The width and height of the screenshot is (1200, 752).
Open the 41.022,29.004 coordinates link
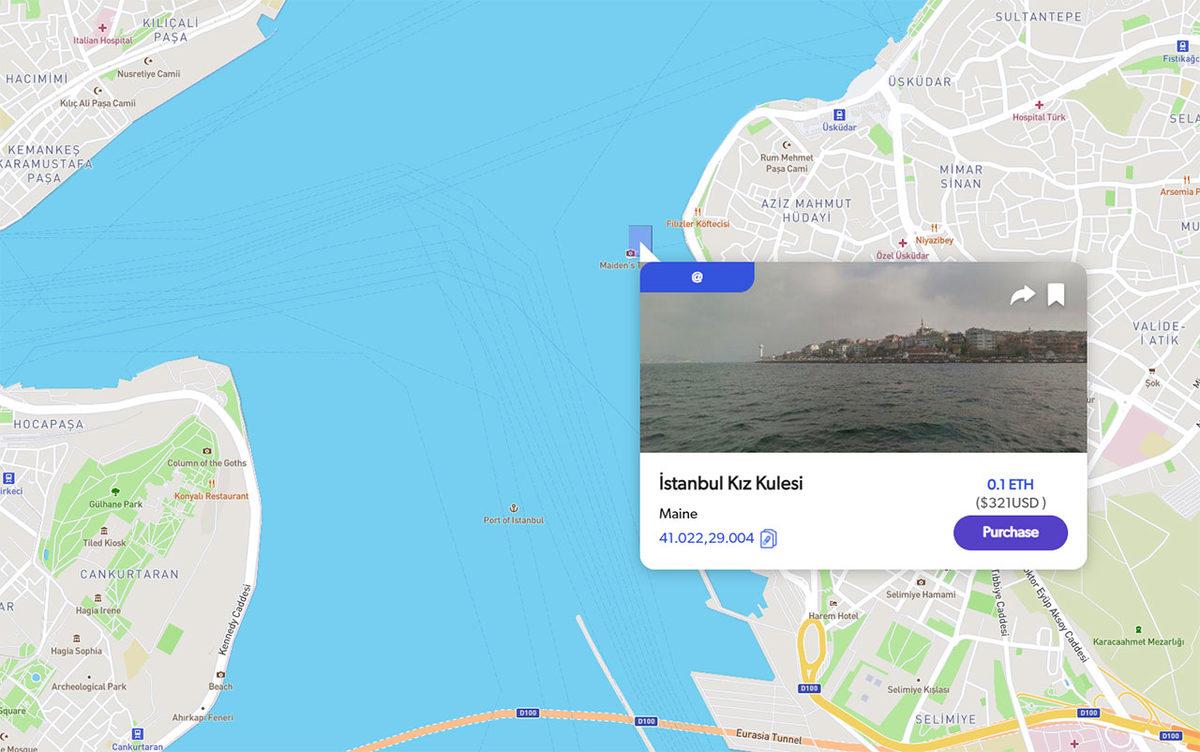(x=706, y=538)
